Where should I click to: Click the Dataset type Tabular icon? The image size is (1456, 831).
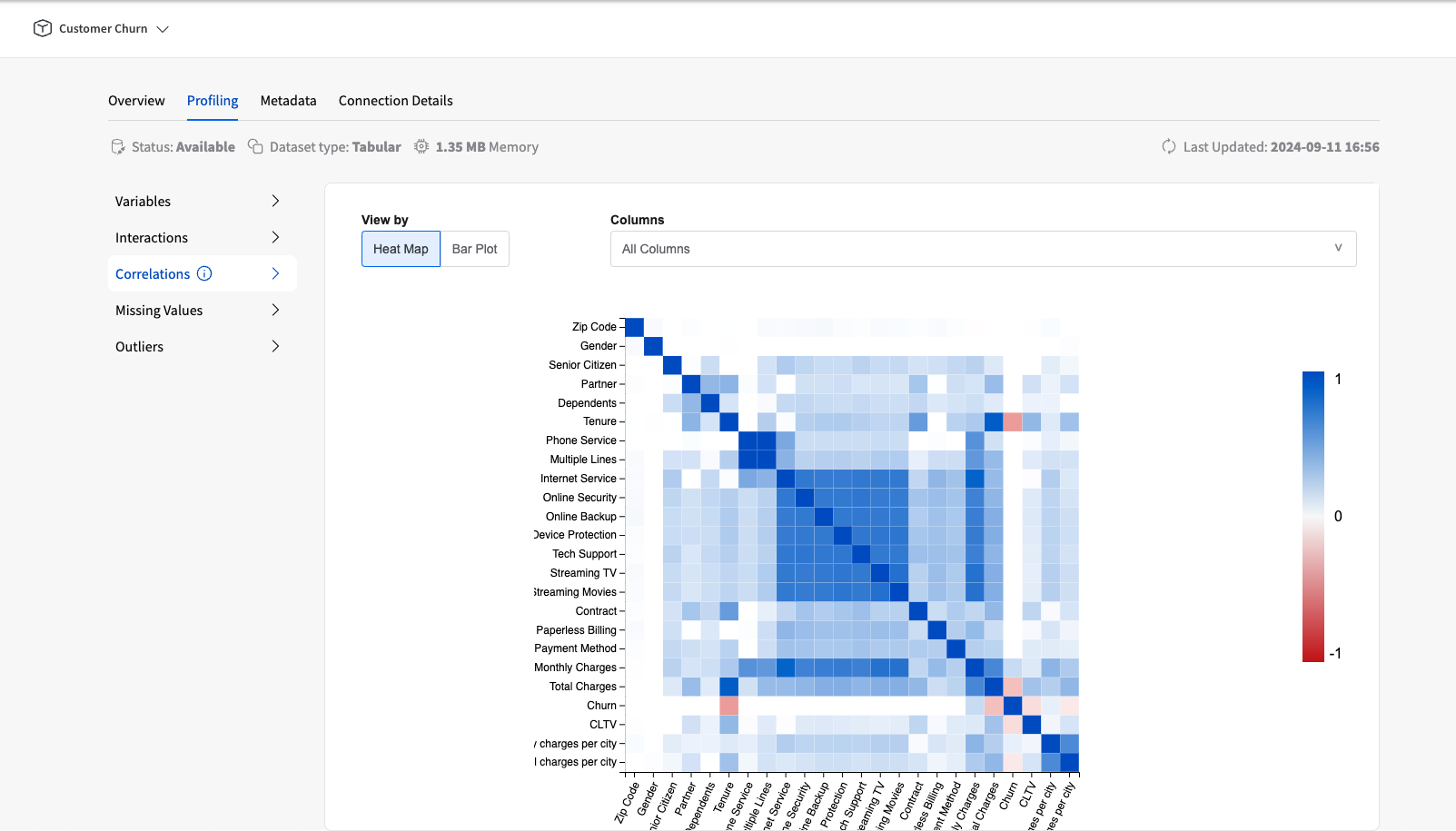256,147
